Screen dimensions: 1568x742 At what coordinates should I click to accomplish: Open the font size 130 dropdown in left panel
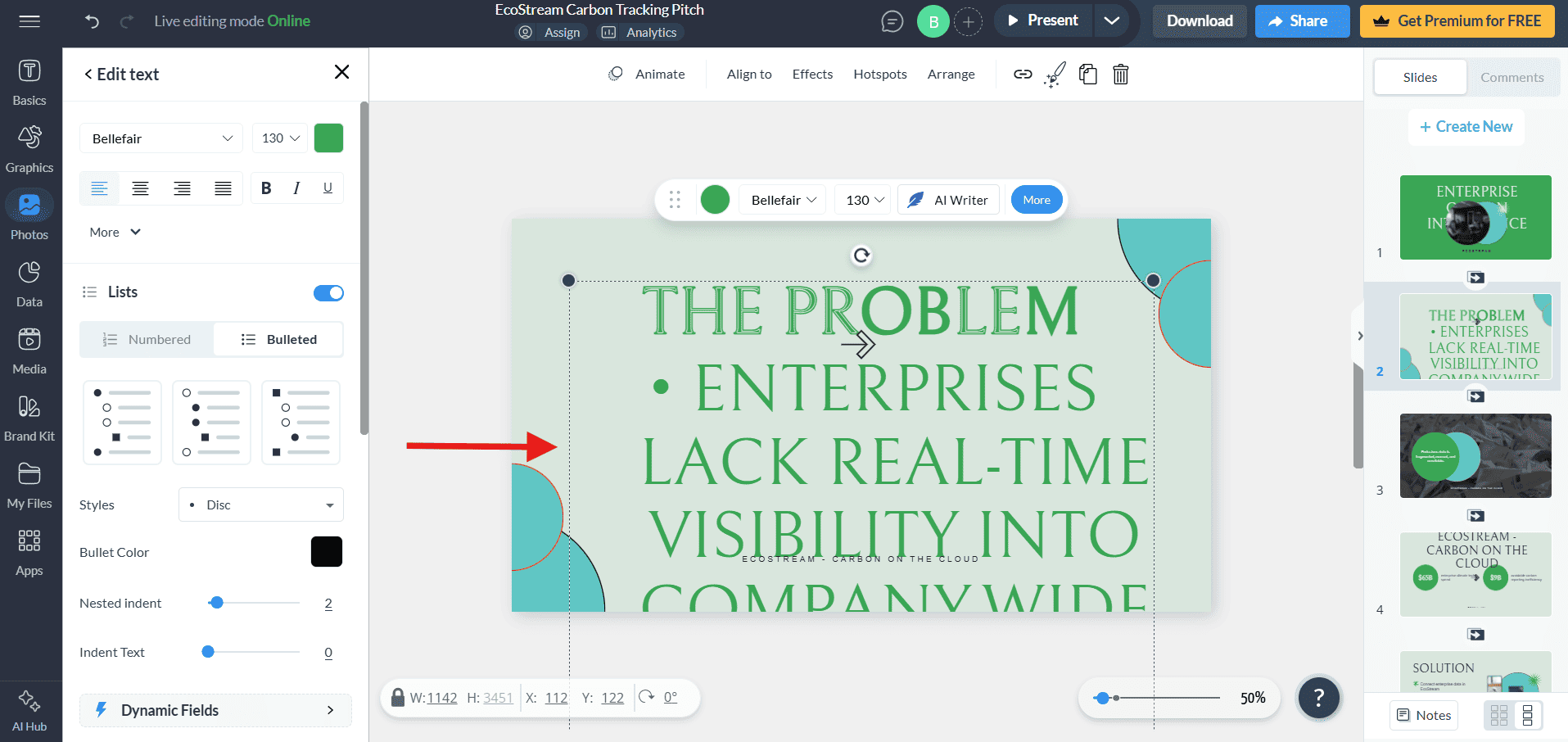point(280,138)
